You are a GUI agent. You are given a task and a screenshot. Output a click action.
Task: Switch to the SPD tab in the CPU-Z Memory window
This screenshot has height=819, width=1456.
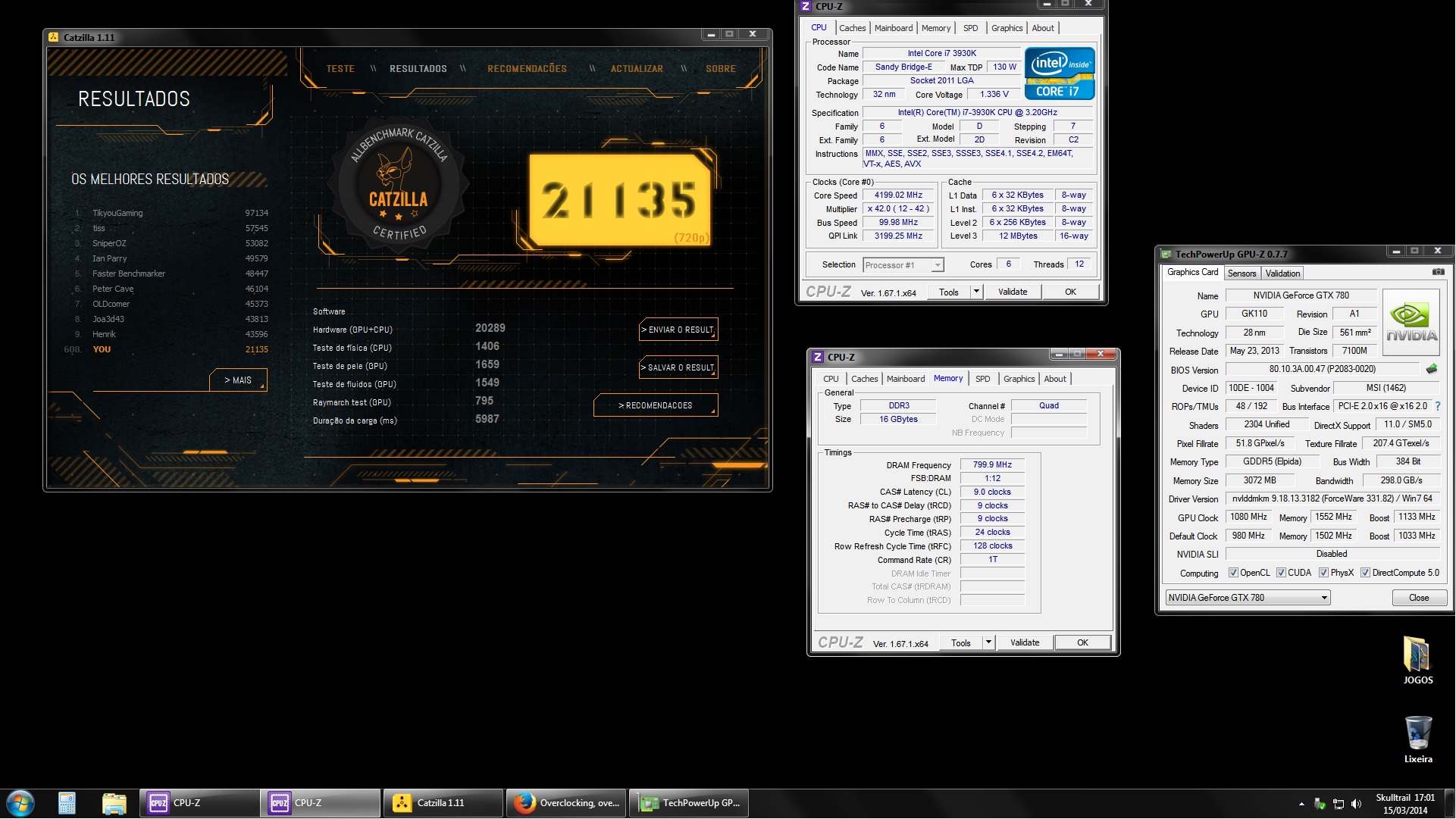[982, 379]
